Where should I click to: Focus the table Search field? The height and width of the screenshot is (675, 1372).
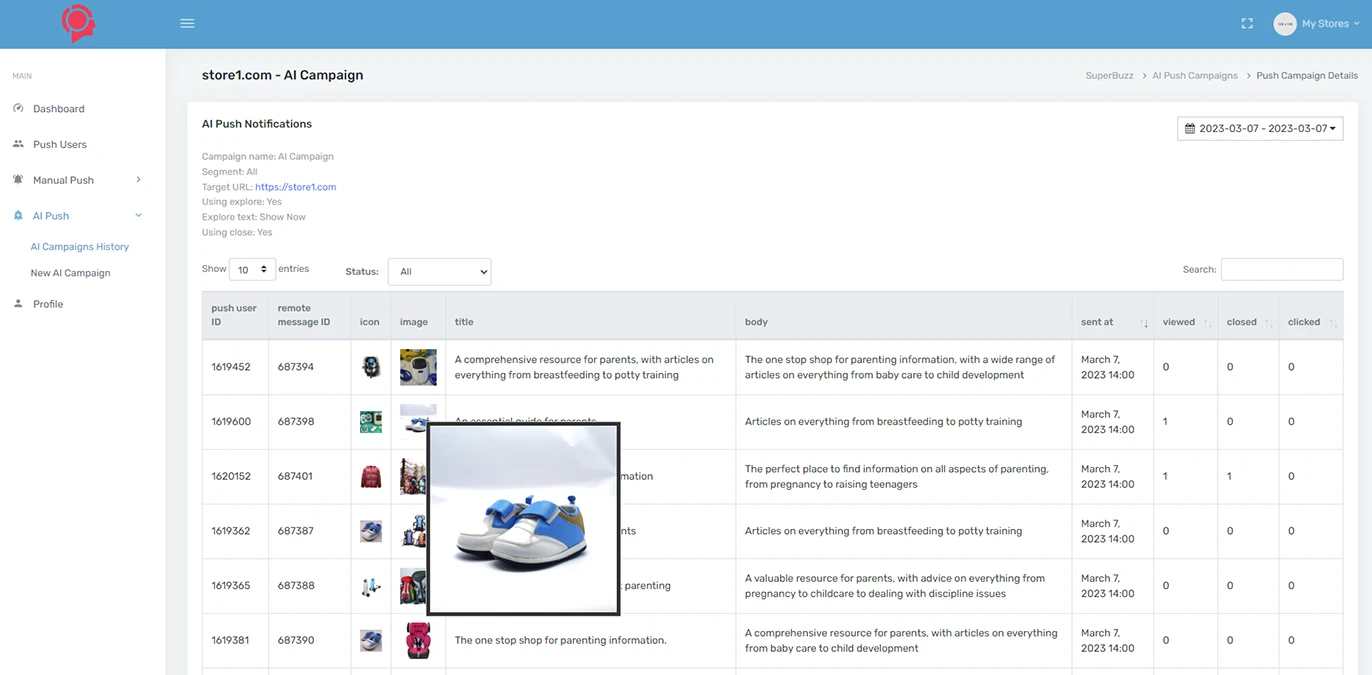[x=1282, y=269]
